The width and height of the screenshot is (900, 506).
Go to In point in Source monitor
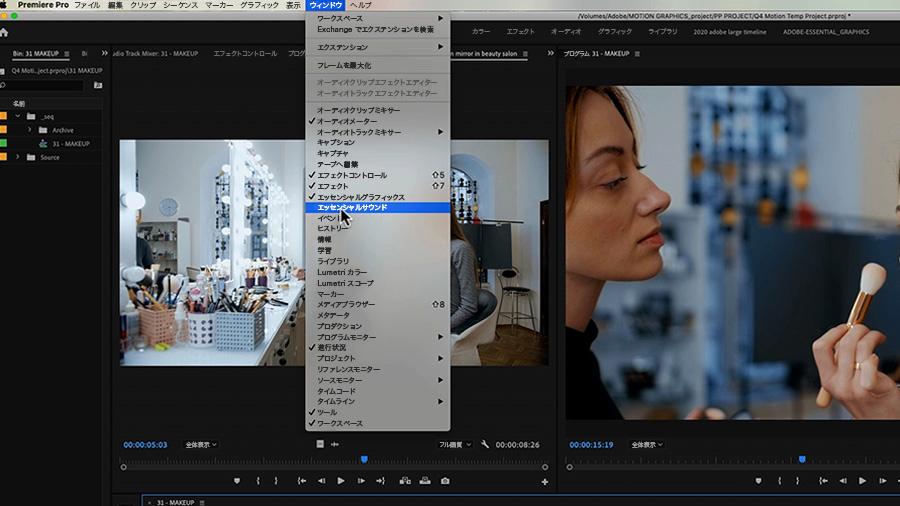(x=301, y=481)
